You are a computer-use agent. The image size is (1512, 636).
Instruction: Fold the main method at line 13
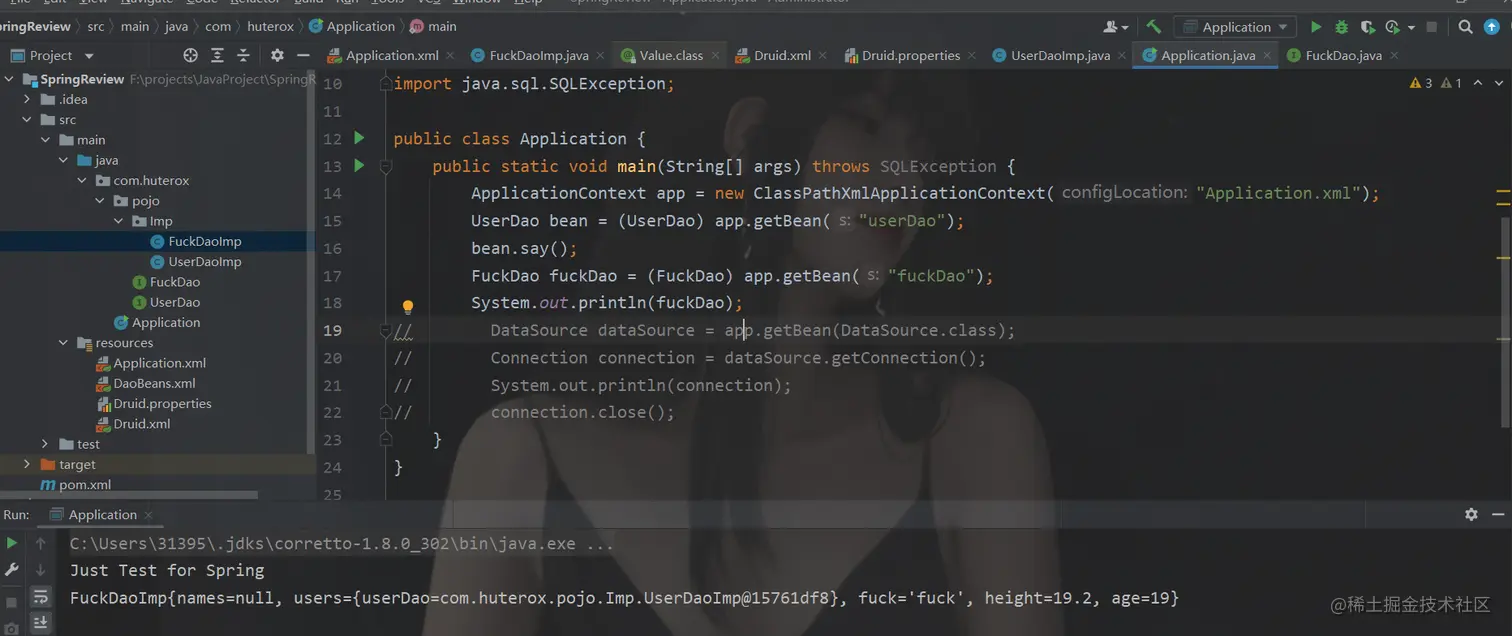point(386,166)
